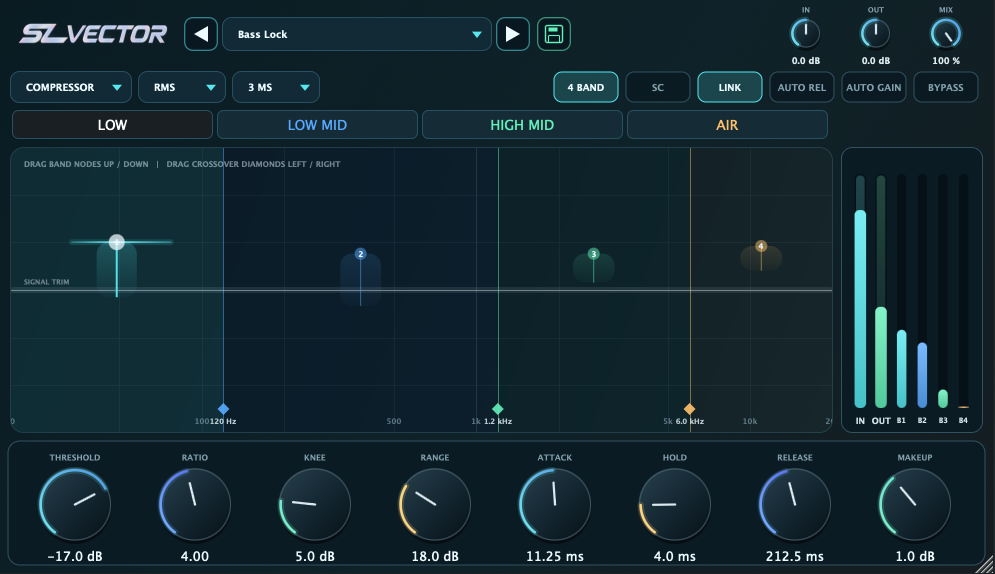Click the IN gain knob

[805, 34]
